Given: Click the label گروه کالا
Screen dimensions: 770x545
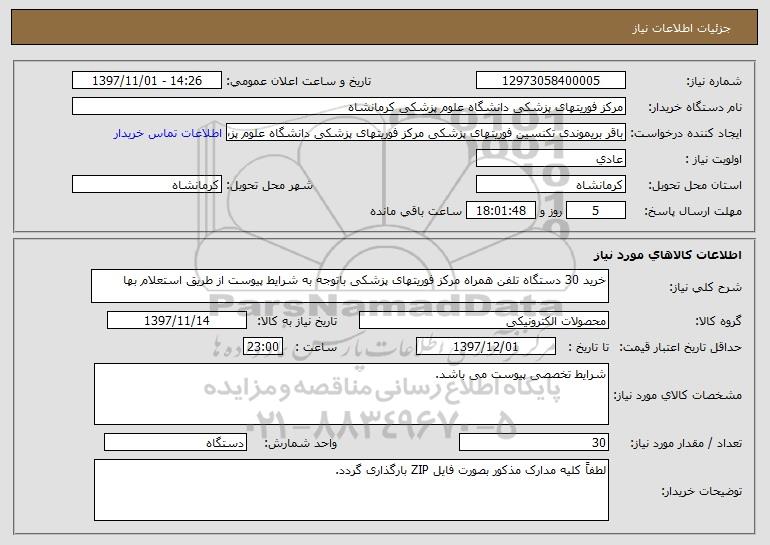Looking at the screenshot, I should coord(719,321).
